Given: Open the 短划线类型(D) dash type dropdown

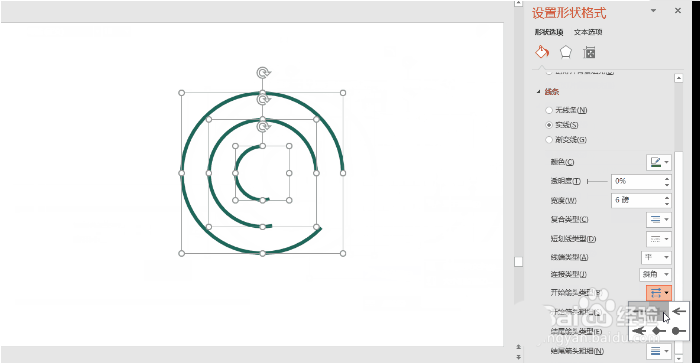Looking at the screenshot, I should click(659, 239).
